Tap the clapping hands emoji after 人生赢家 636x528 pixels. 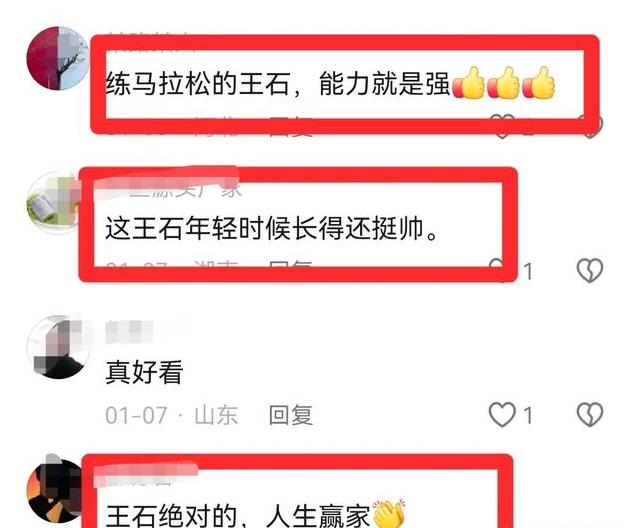(x=389, y=513)
